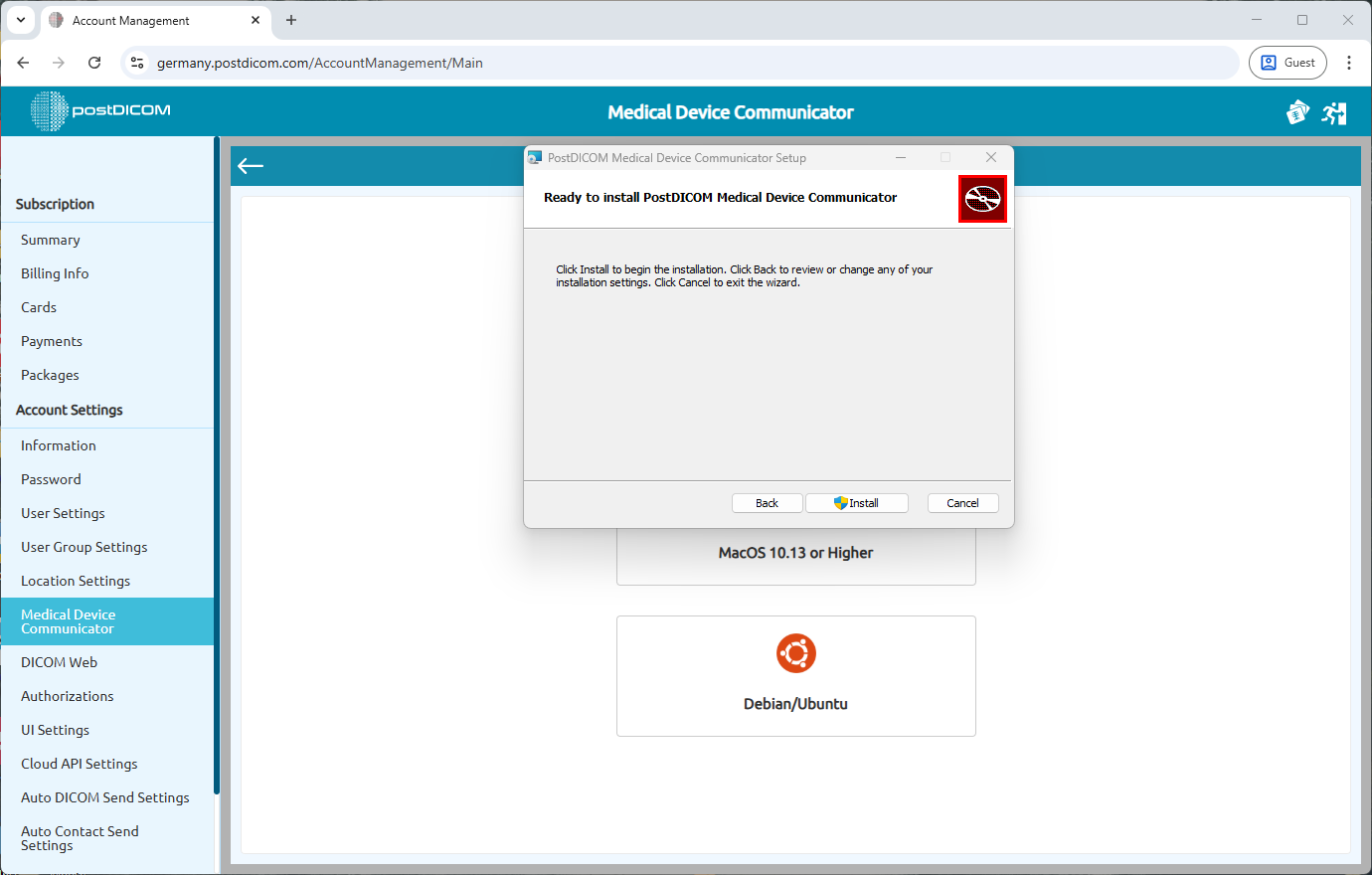Open the DICOM Web settings page

[x=59, y=662]
